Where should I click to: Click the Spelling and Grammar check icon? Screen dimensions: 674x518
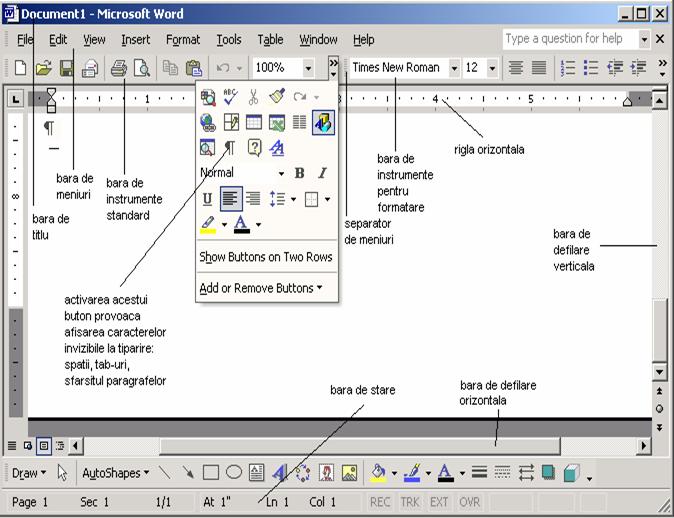pos(230,97)
